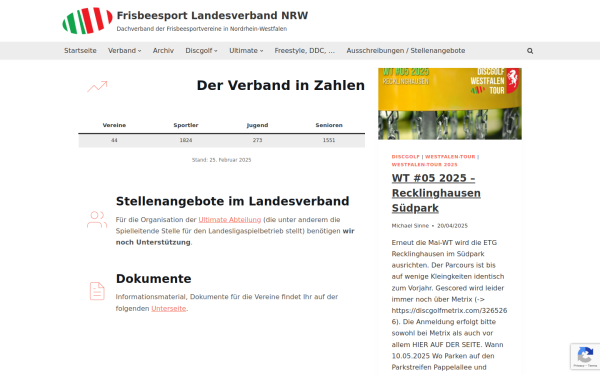
Task: Click the reCAPTCHA badge icon
Action: pyautogui.click(x=585, y=357)
